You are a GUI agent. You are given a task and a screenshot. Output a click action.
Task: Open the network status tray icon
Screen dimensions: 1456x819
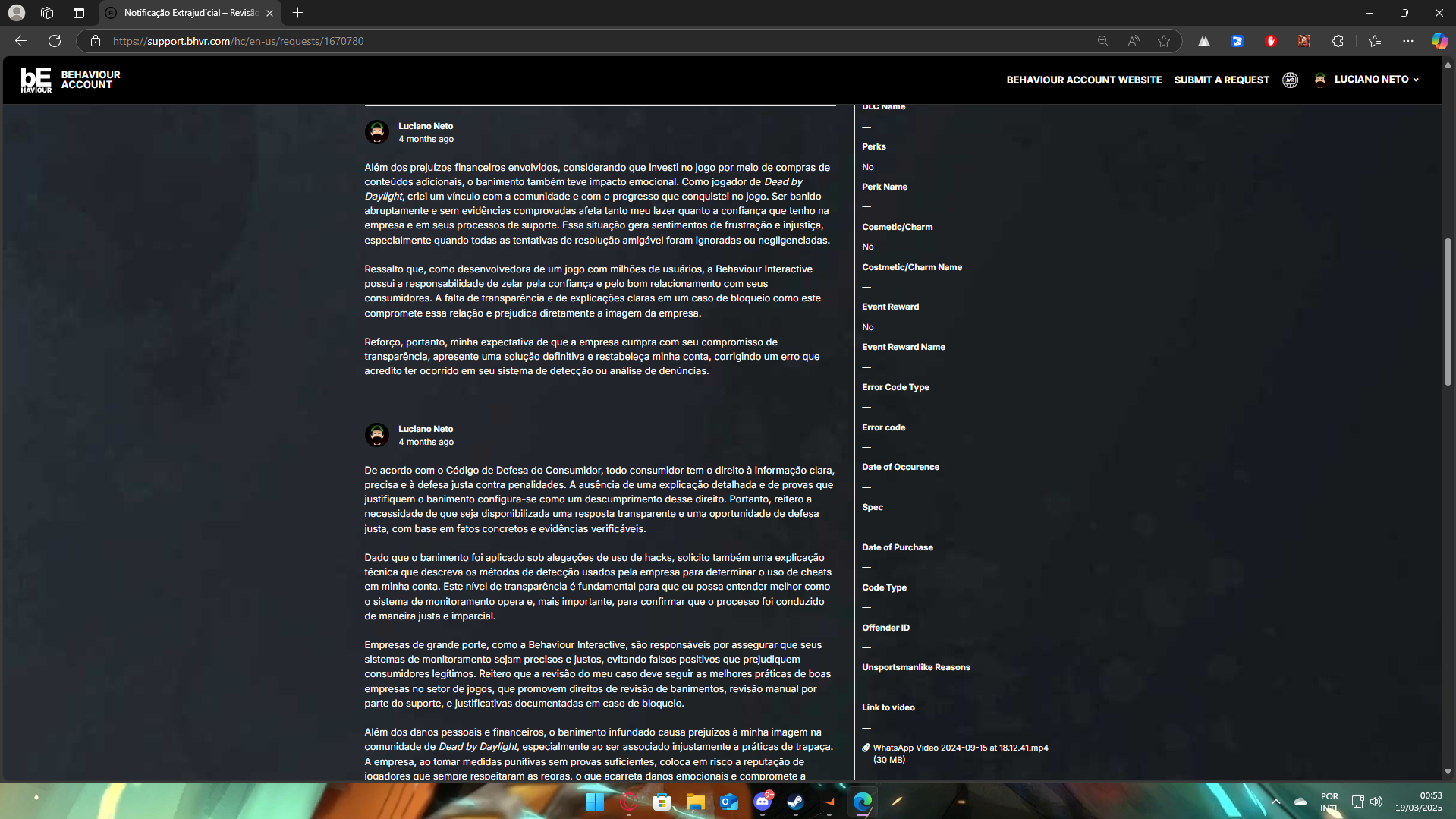(1357, 802)
